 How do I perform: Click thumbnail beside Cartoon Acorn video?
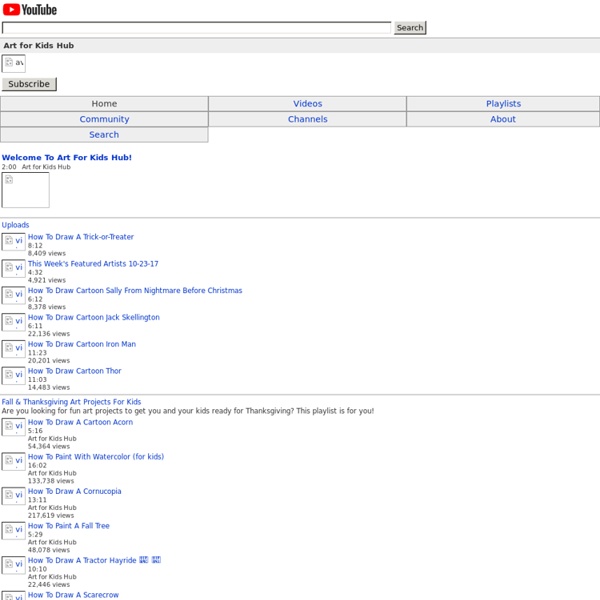click(x=13, y=427)
